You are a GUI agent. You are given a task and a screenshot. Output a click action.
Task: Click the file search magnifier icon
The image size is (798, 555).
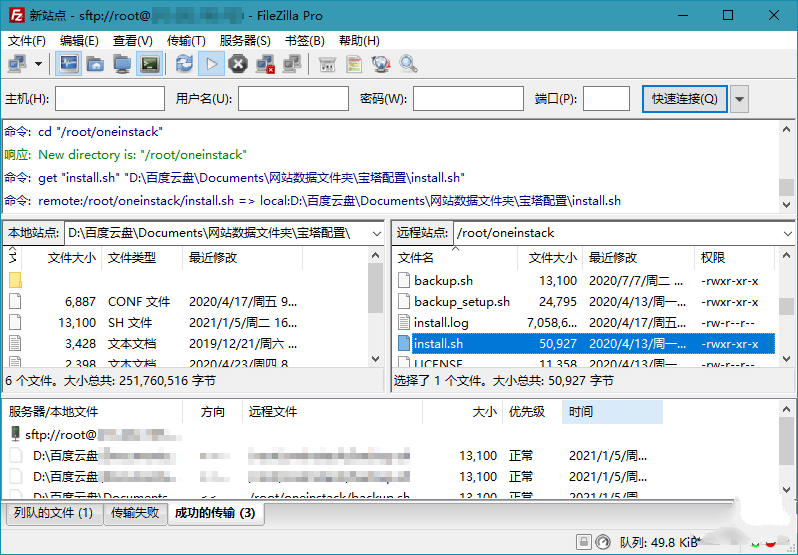pyautogui.click(x=408, y=64)
